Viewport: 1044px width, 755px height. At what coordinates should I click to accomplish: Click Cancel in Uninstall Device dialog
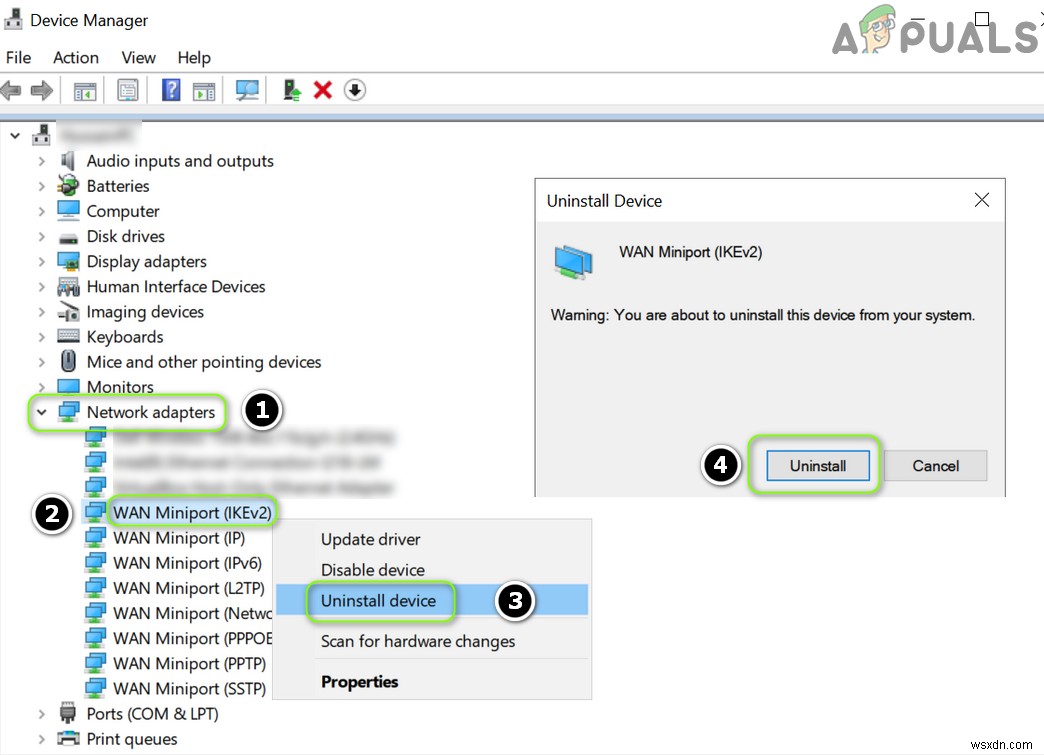click(x=935, y=465)
